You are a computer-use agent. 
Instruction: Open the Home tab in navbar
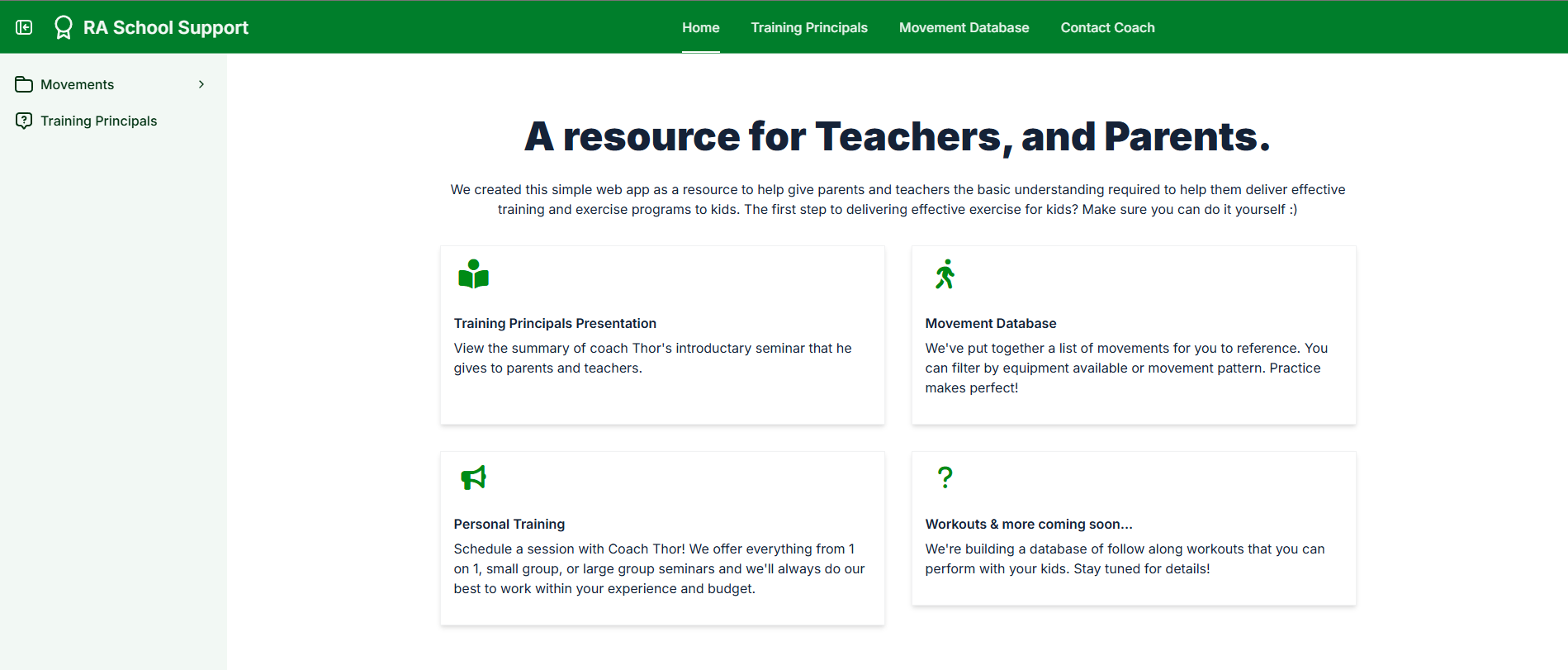700,27
